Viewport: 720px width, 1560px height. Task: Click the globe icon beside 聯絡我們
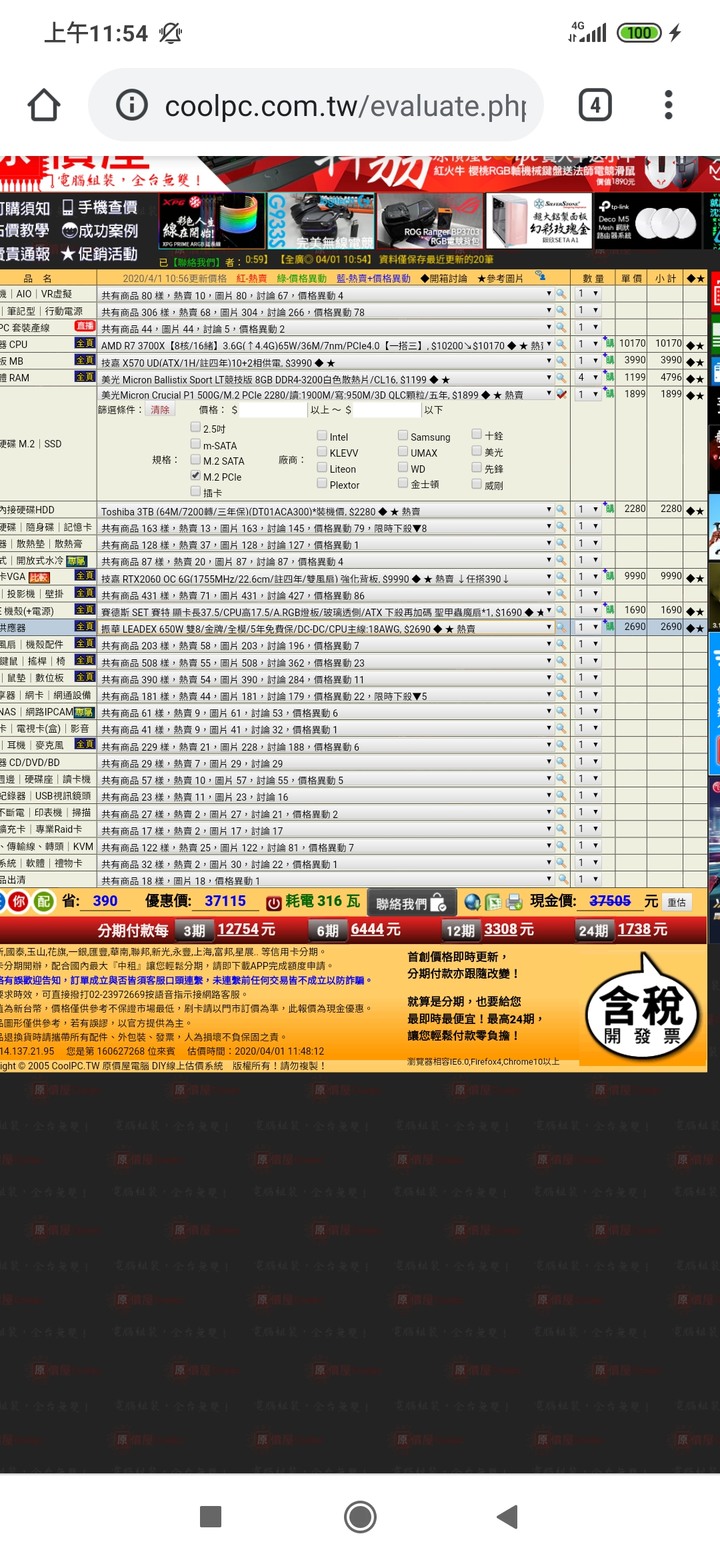coord(473,902)
